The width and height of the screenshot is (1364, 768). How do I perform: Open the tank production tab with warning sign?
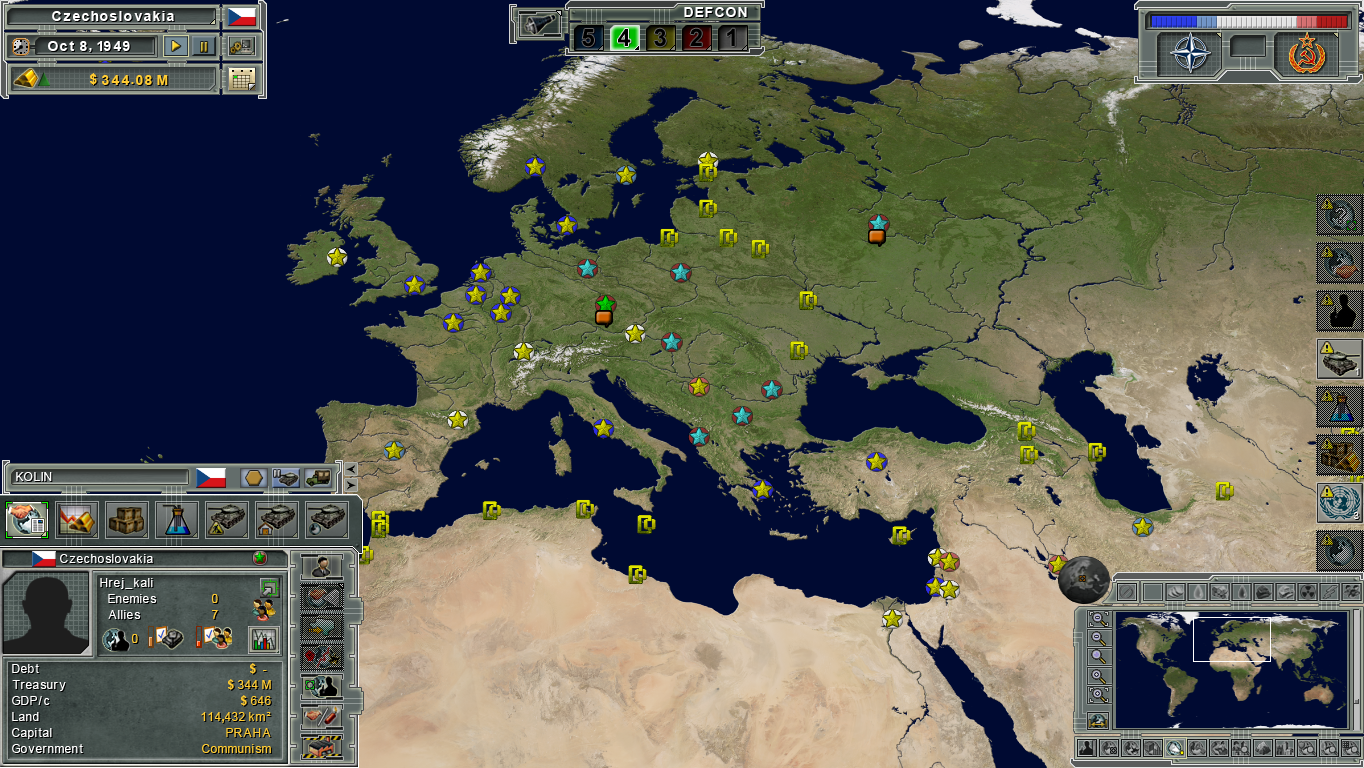[227, 519]
